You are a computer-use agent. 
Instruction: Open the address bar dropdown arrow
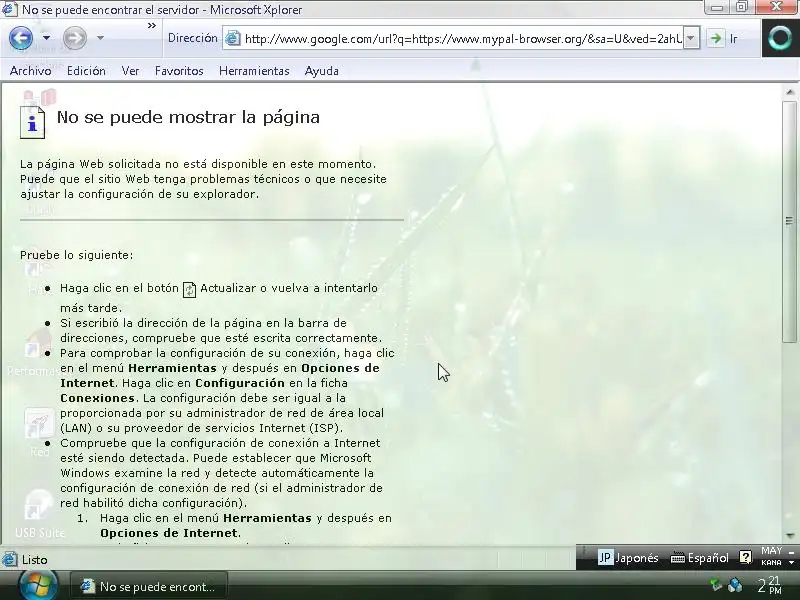tap(691, 38)
